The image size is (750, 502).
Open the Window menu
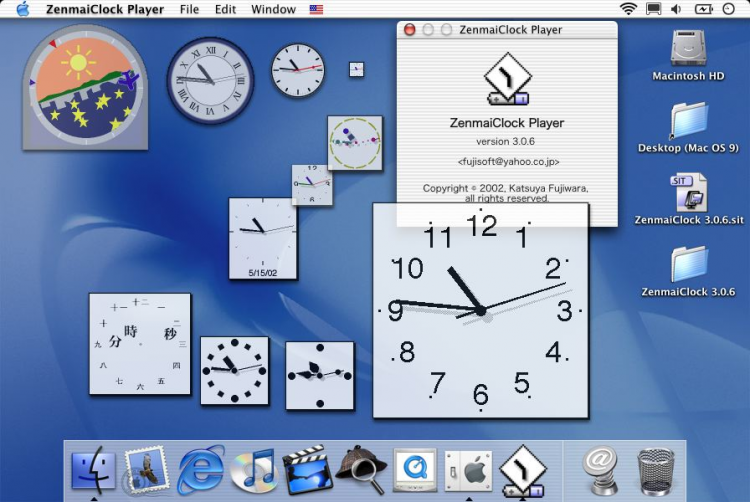(273, 9)
